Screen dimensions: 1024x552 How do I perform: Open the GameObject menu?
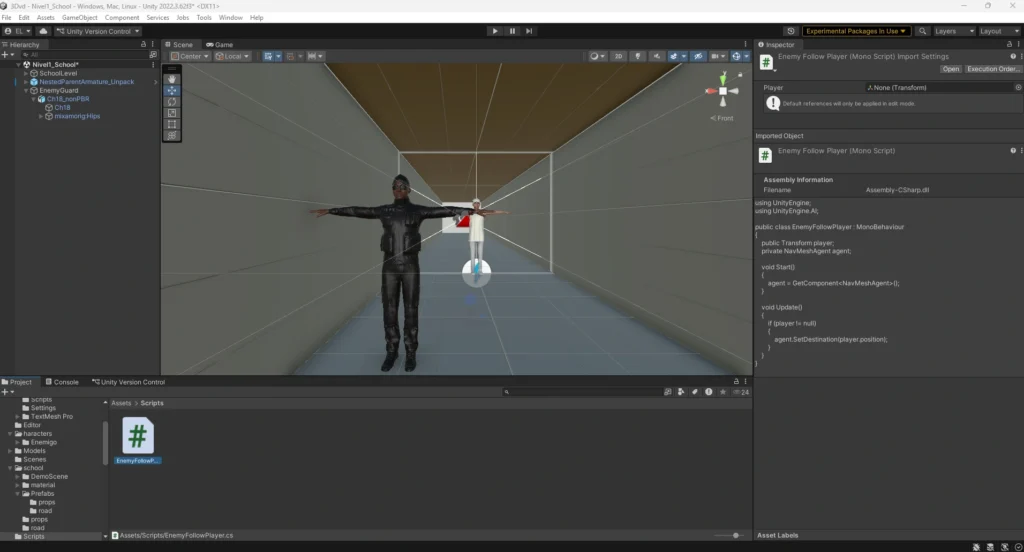point(79,18)
